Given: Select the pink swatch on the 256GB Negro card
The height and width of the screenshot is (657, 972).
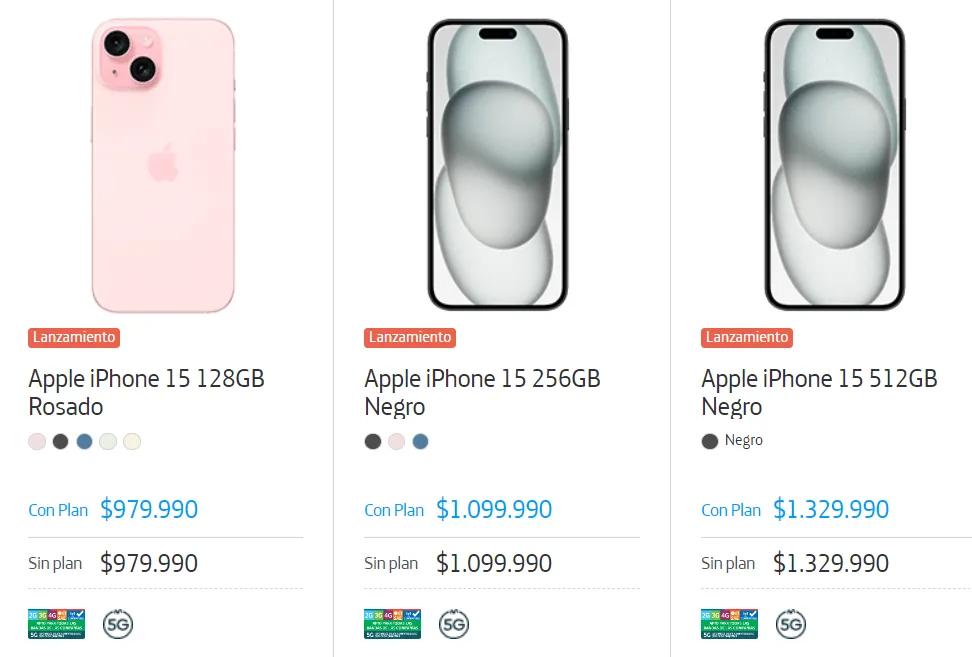Looking at the screenshot, I should tap(397, 441).
